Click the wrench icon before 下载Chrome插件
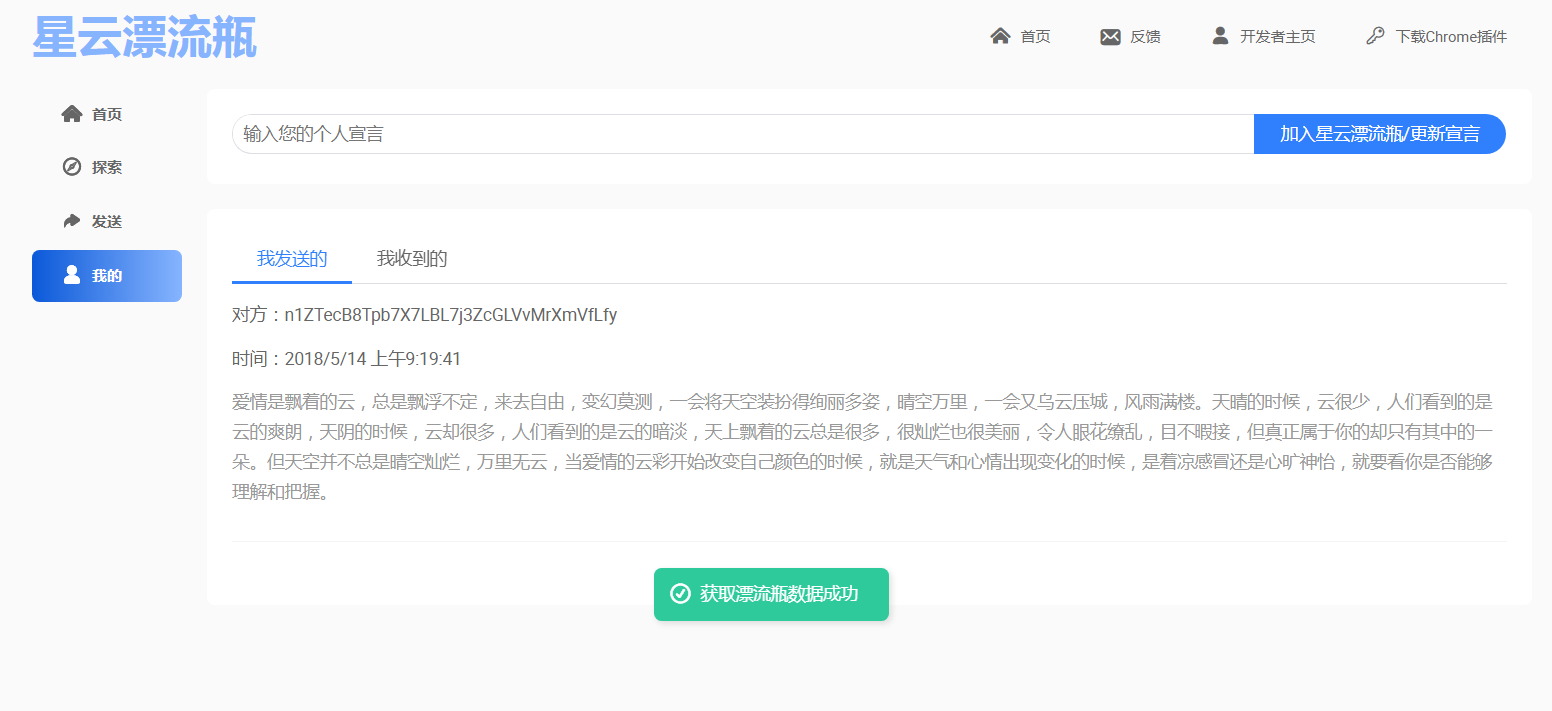The height and width of the screenshot is (711, 1552). click(x=1374, y=36)
